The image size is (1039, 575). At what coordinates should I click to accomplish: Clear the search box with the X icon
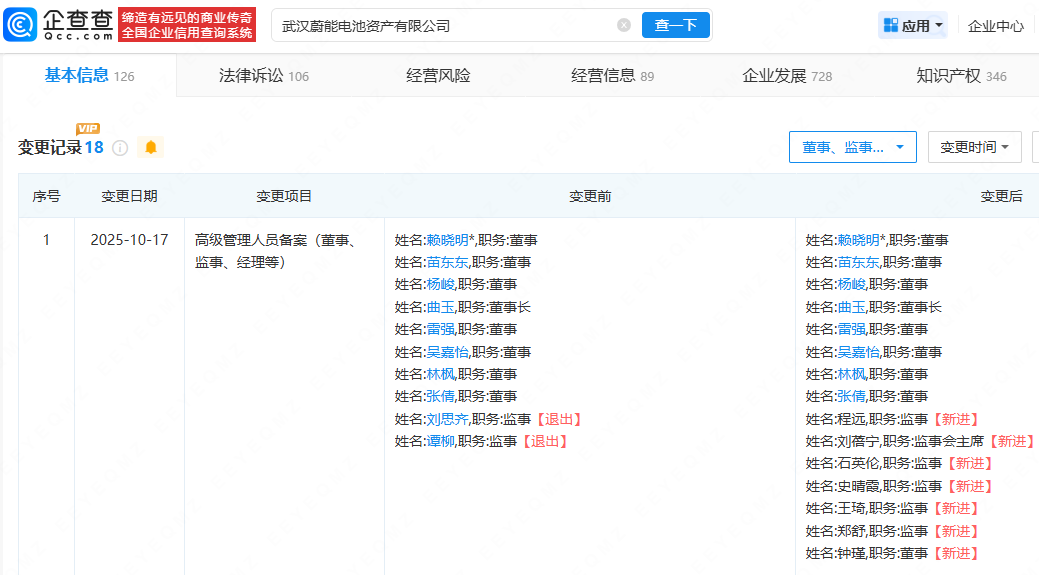coord(624,25)
